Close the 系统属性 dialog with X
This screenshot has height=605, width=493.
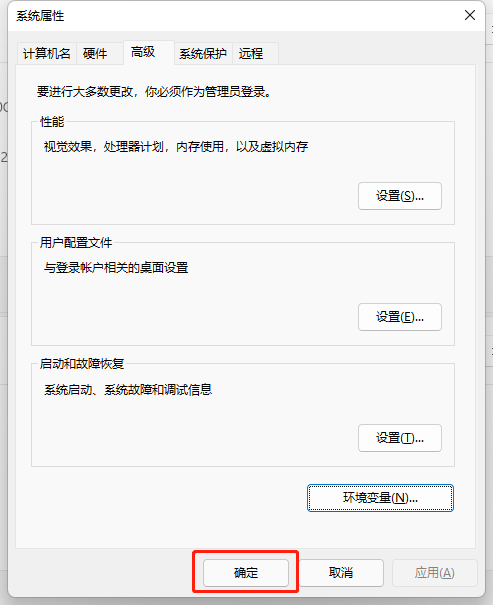point(470,15)
